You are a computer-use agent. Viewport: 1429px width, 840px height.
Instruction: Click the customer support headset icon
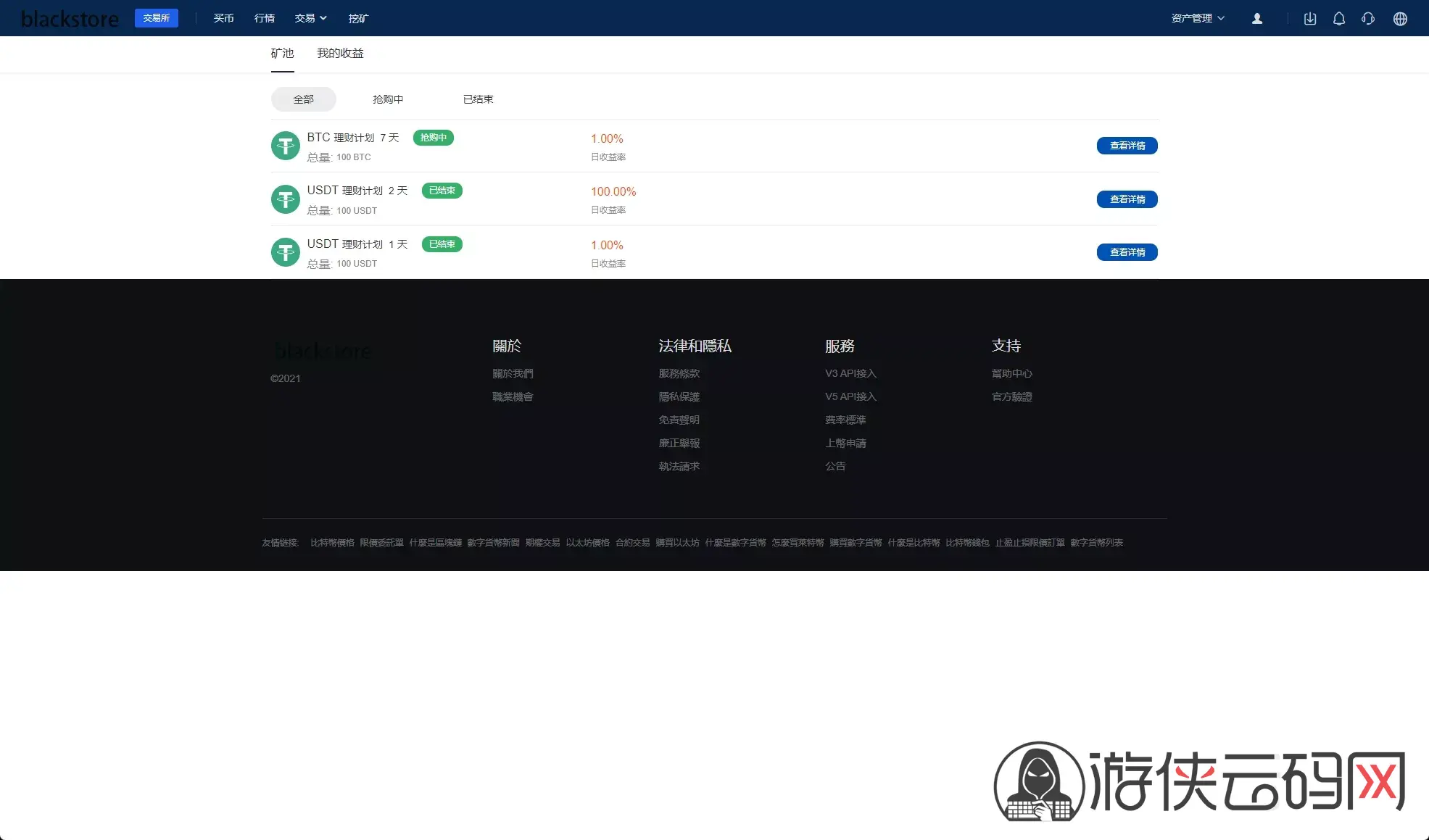(x=1368, y=19)
